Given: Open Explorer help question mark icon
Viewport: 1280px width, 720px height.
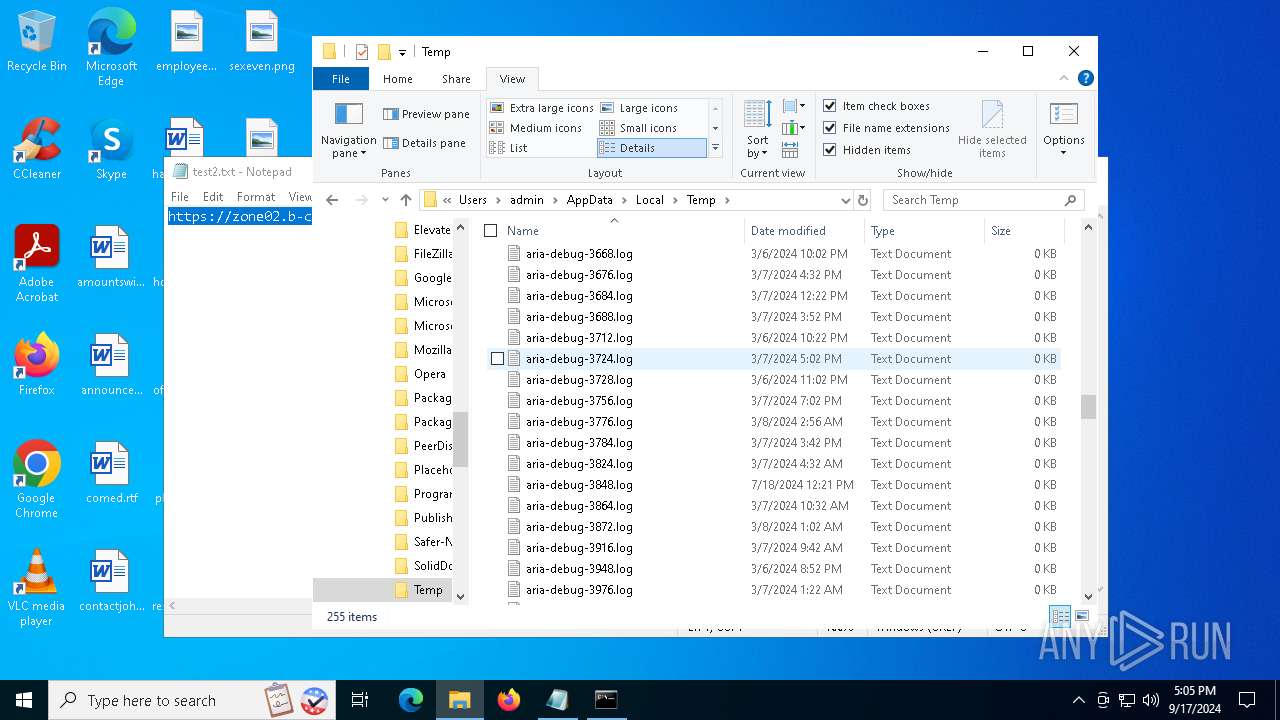Looking at the screenshot, I should click(1085, 78).
